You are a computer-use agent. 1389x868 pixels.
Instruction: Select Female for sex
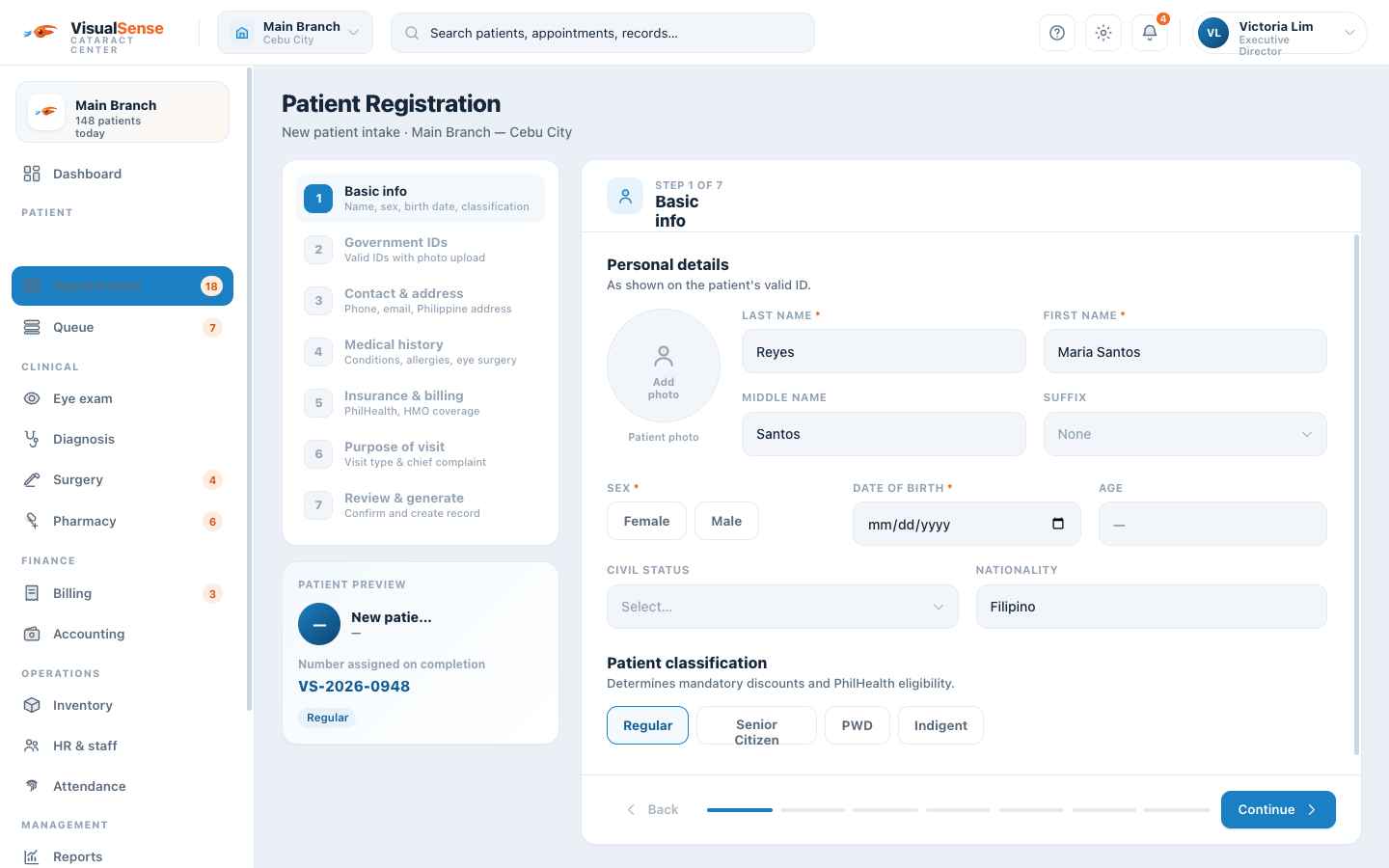646,521
